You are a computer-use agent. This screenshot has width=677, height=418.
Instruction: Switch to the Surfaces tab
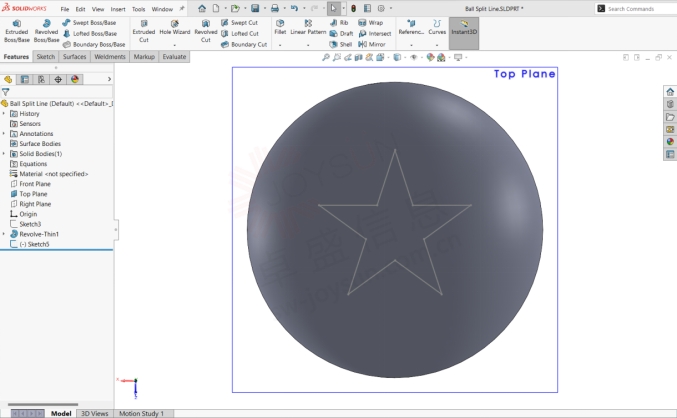click(75, 57)
